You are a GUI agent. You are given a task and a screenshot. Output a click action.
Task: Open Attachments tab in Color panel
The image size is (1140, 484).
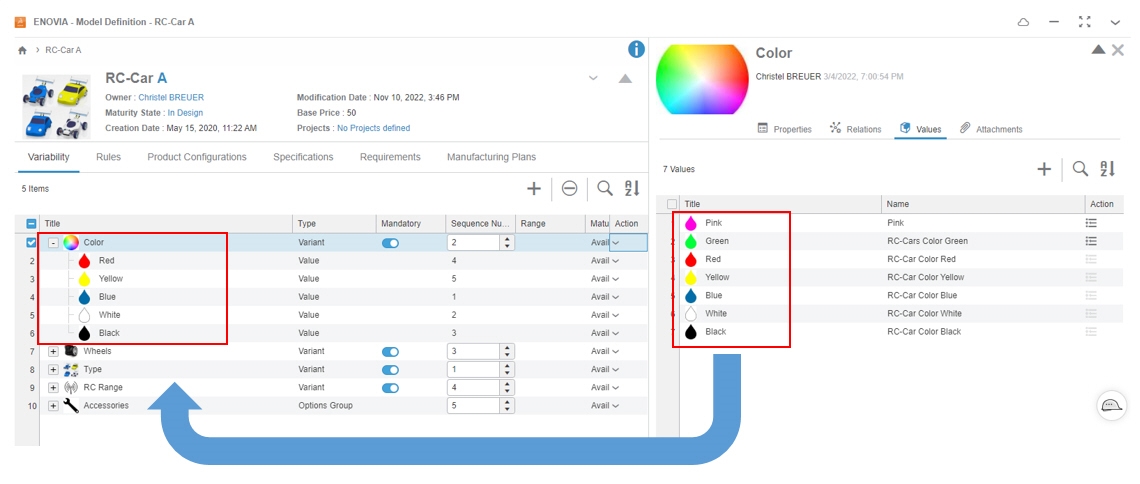(x=991, y=129)
